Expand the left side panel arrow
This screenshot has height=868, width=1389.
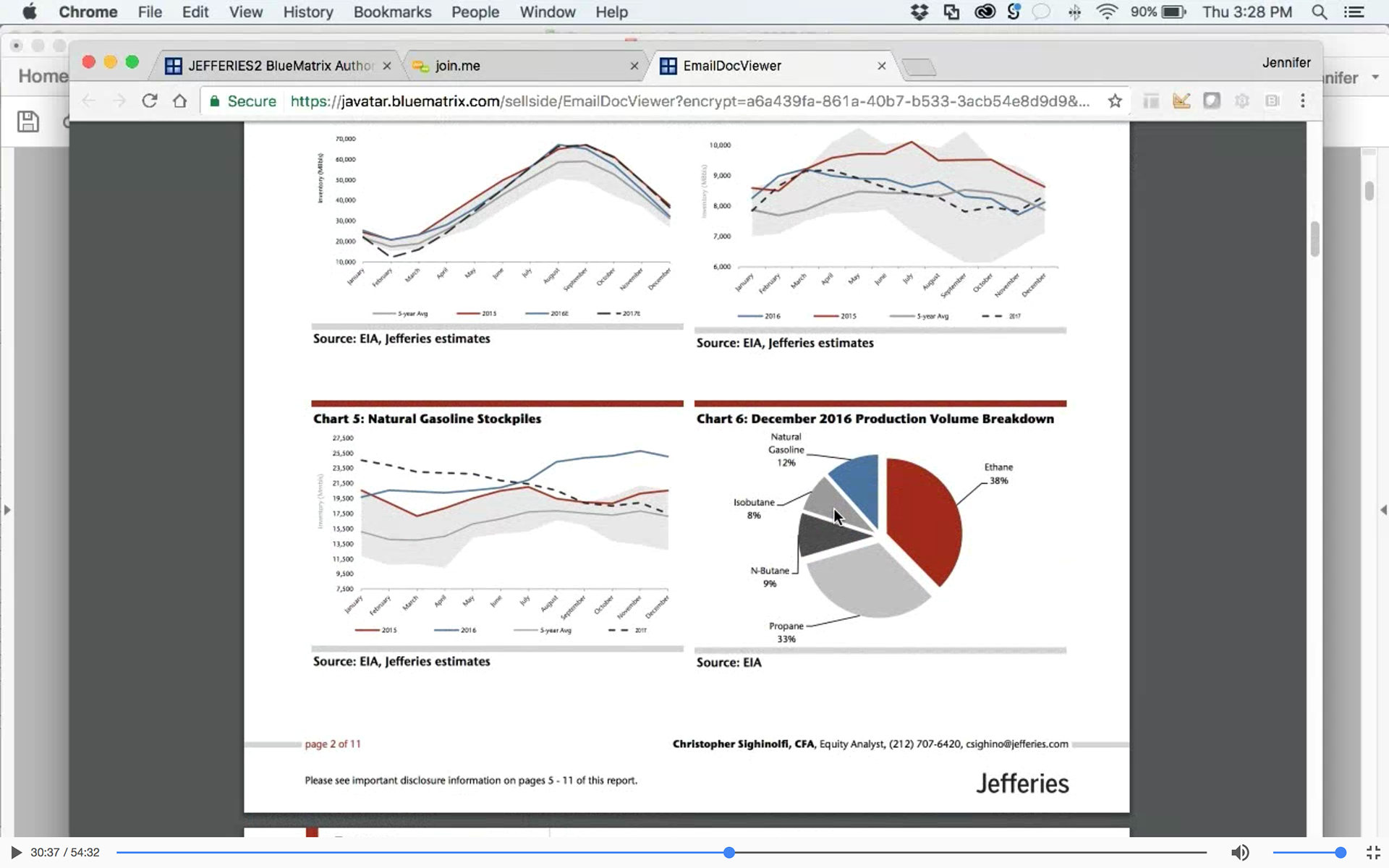(x=7, y=510)
